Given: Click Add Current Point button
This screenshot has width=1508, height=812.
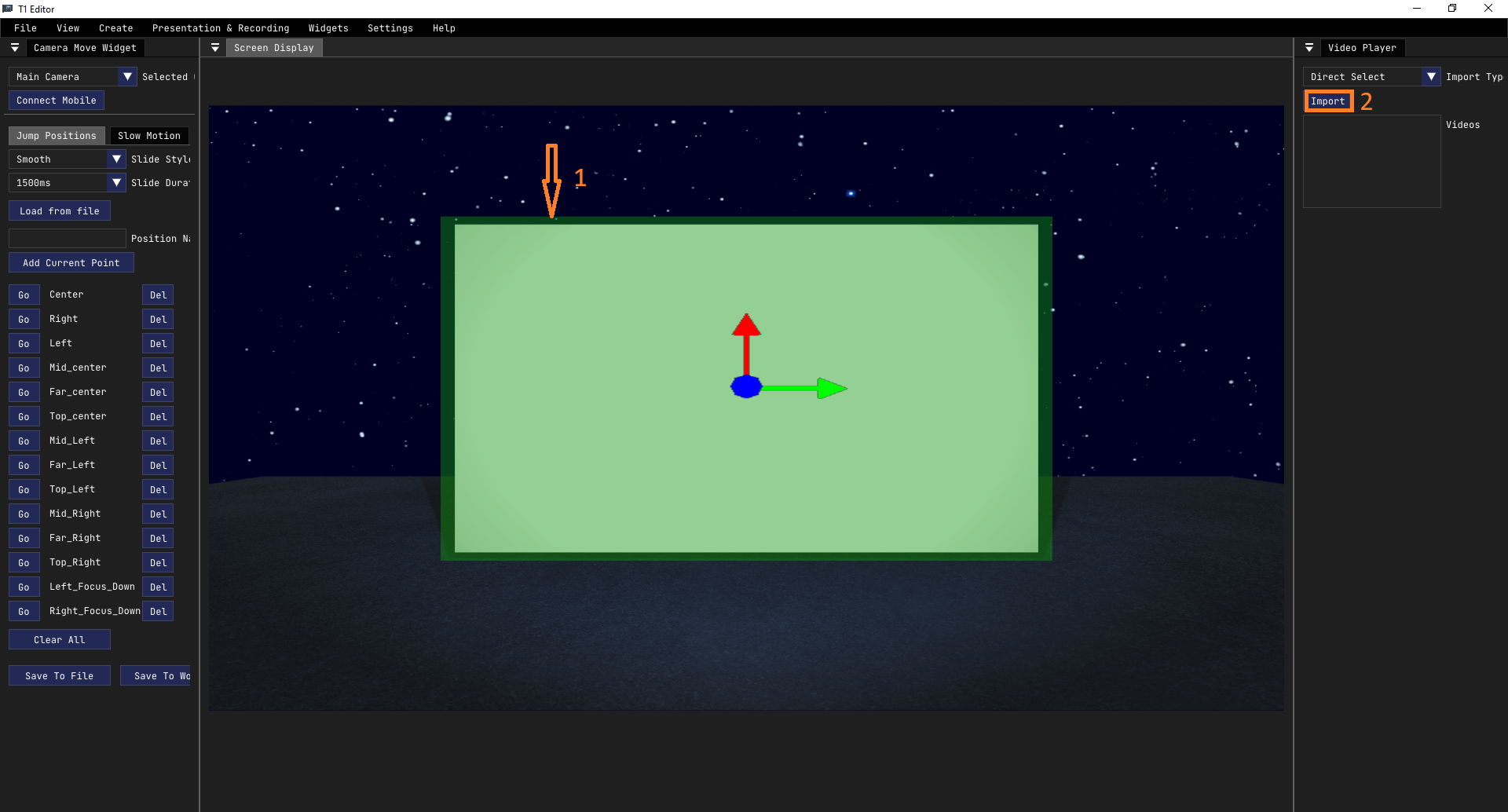Looking at the screenshot, I should (71, 263).
